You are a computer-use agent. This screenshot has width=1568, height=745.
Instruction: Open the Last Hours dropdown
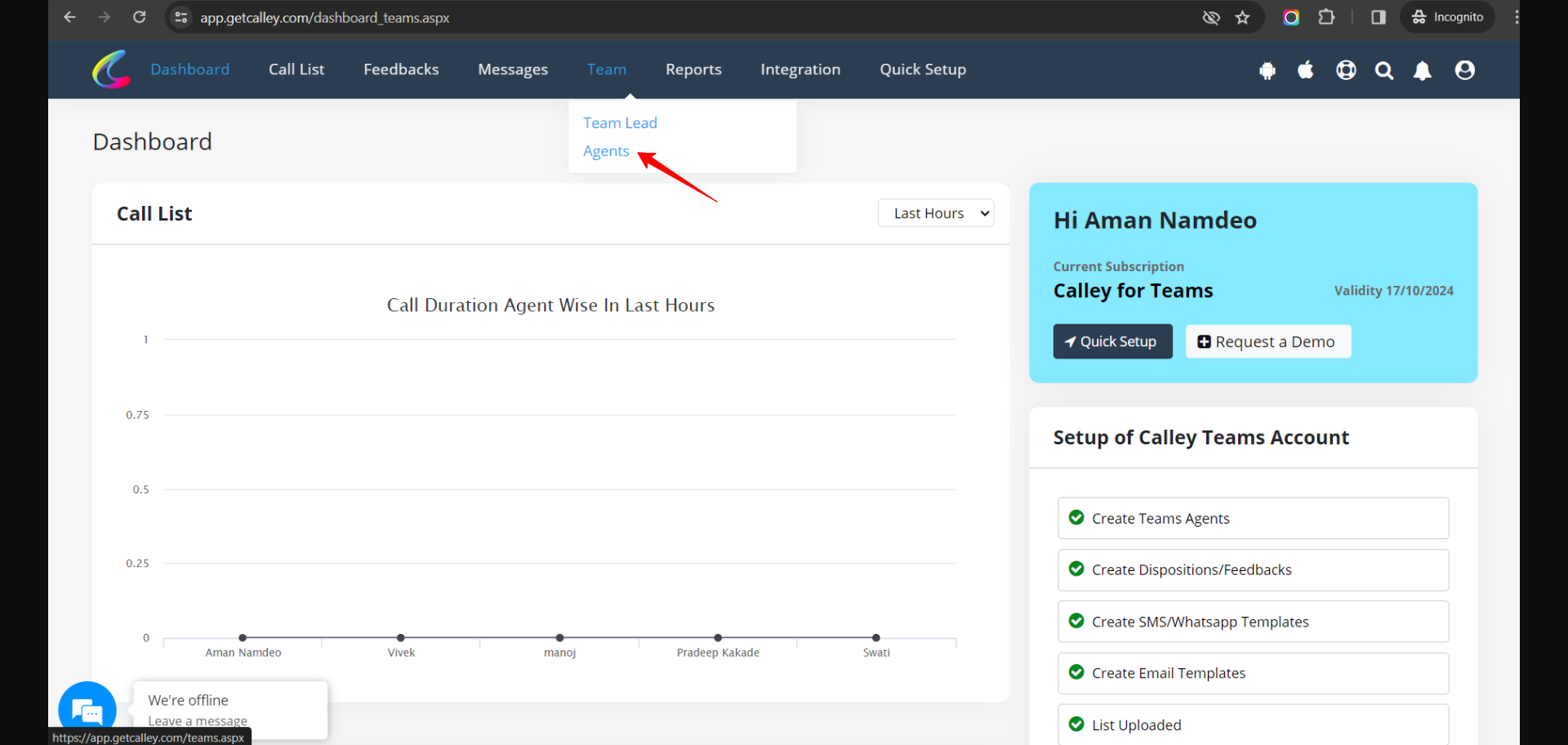(936, 213)
